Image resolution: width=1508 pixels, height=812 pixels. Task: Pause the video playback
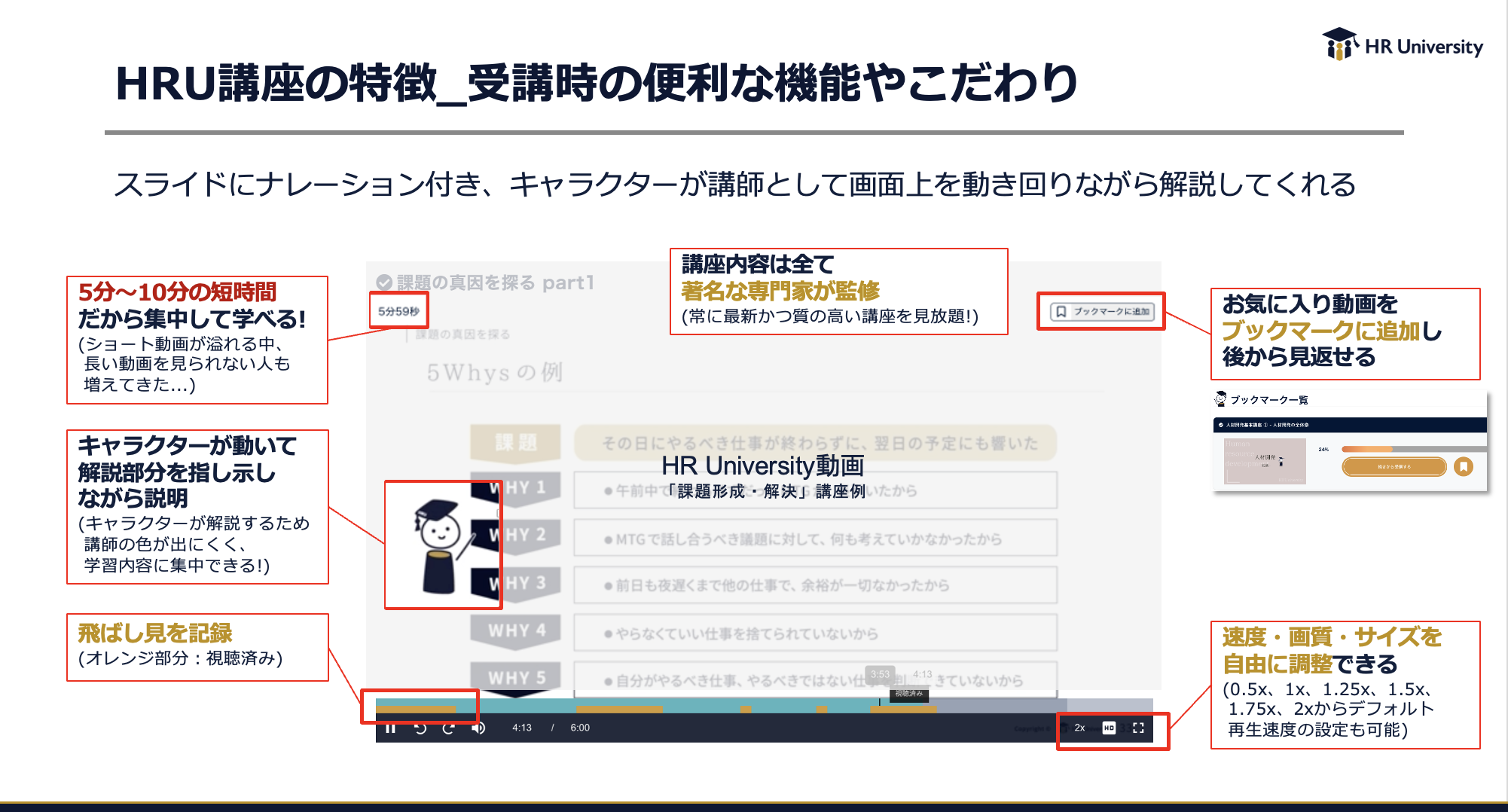coord(391,728)
